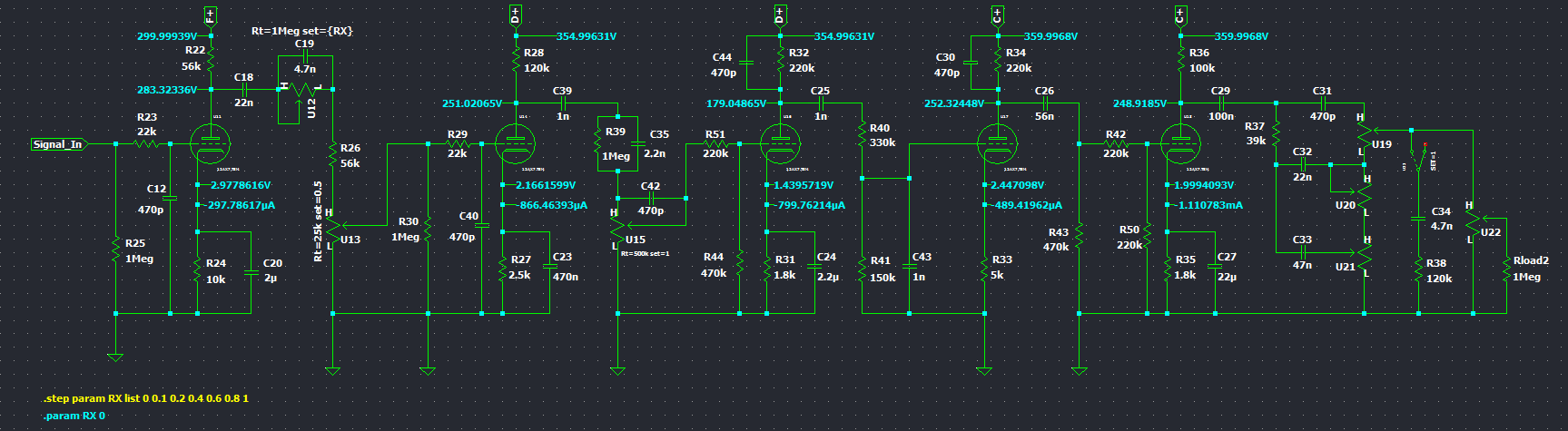Select potentiometer U13 wiper symbol
The width and height of the screenshot is (1568, 431).
[x=333, y=225]
